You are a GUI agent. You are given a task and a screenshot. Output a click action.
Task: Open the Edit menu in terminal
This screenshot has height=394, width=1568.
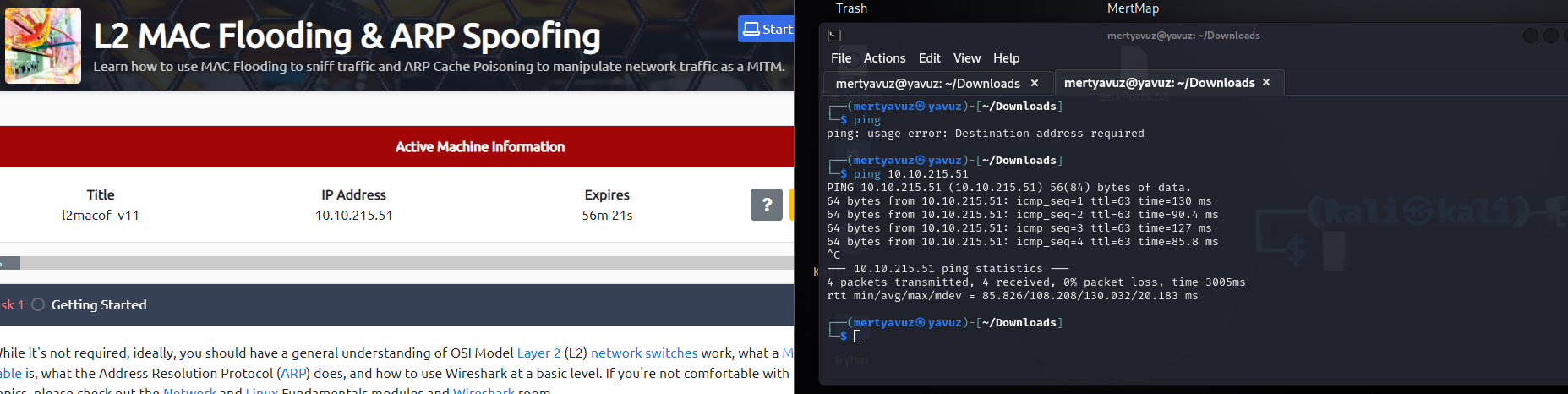click(x=930, y=58)
